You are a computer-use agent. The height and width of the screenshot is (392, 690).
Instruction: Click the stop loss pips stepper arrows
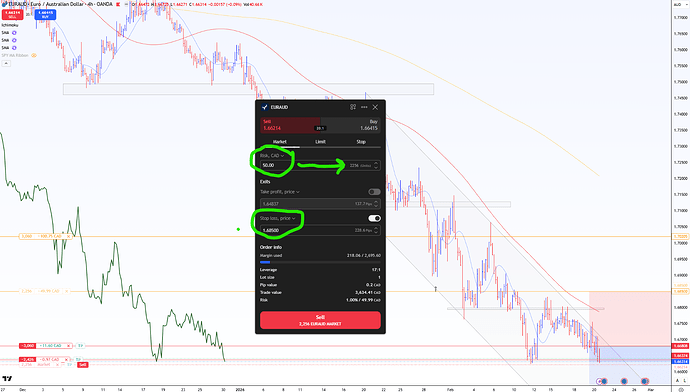[376, 231]
